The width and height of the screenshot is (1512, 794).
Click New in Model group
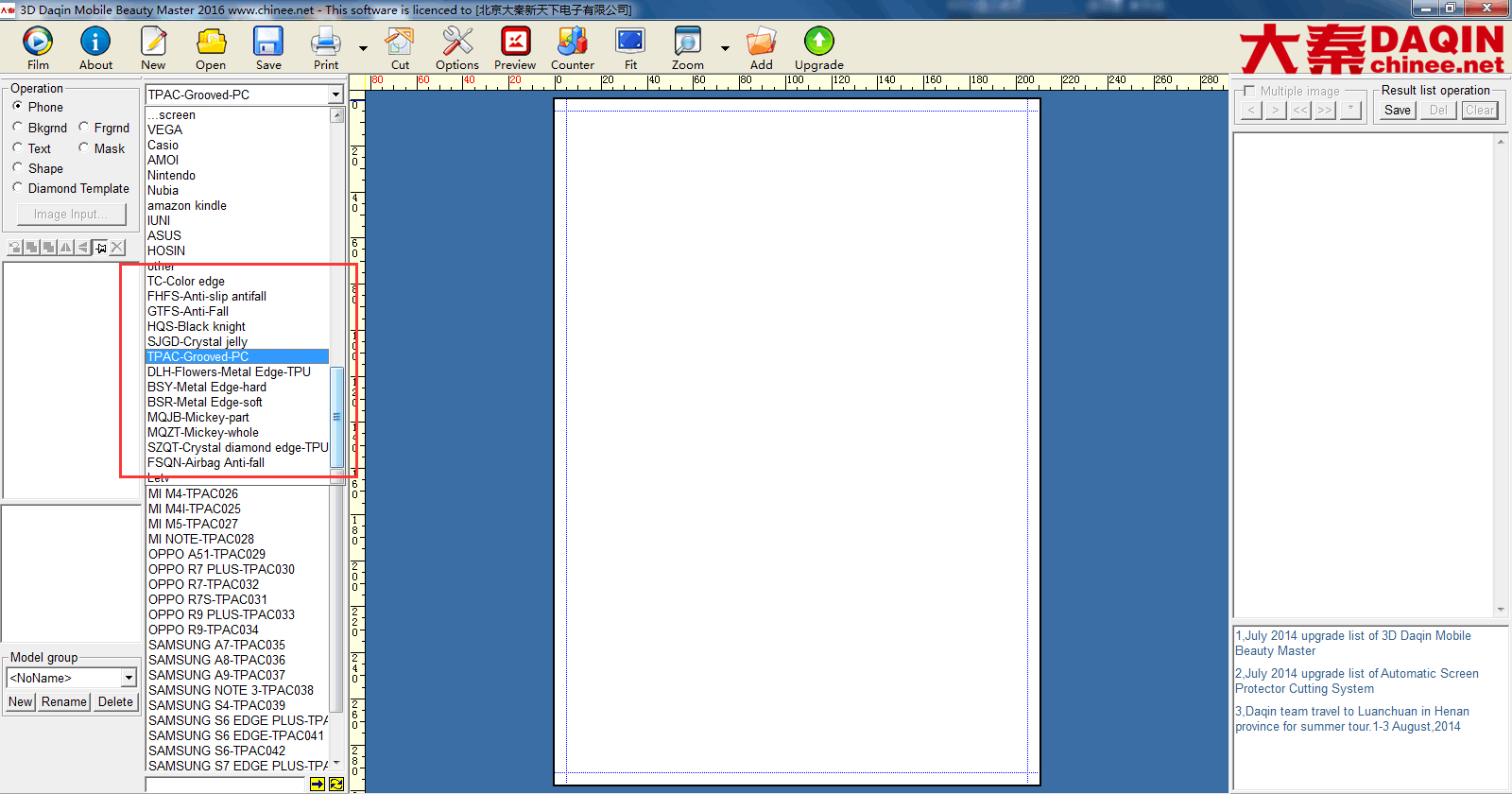pyautogui.click(x=21, y=701)
